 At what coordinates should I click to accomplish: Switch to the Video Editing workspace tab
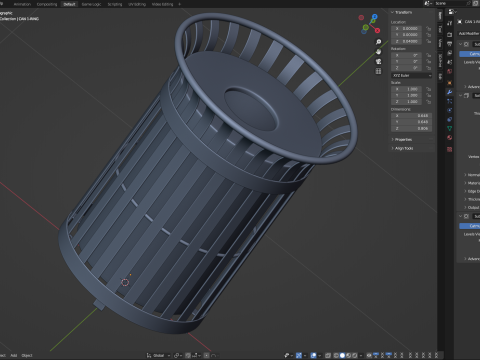coord(162,4)
